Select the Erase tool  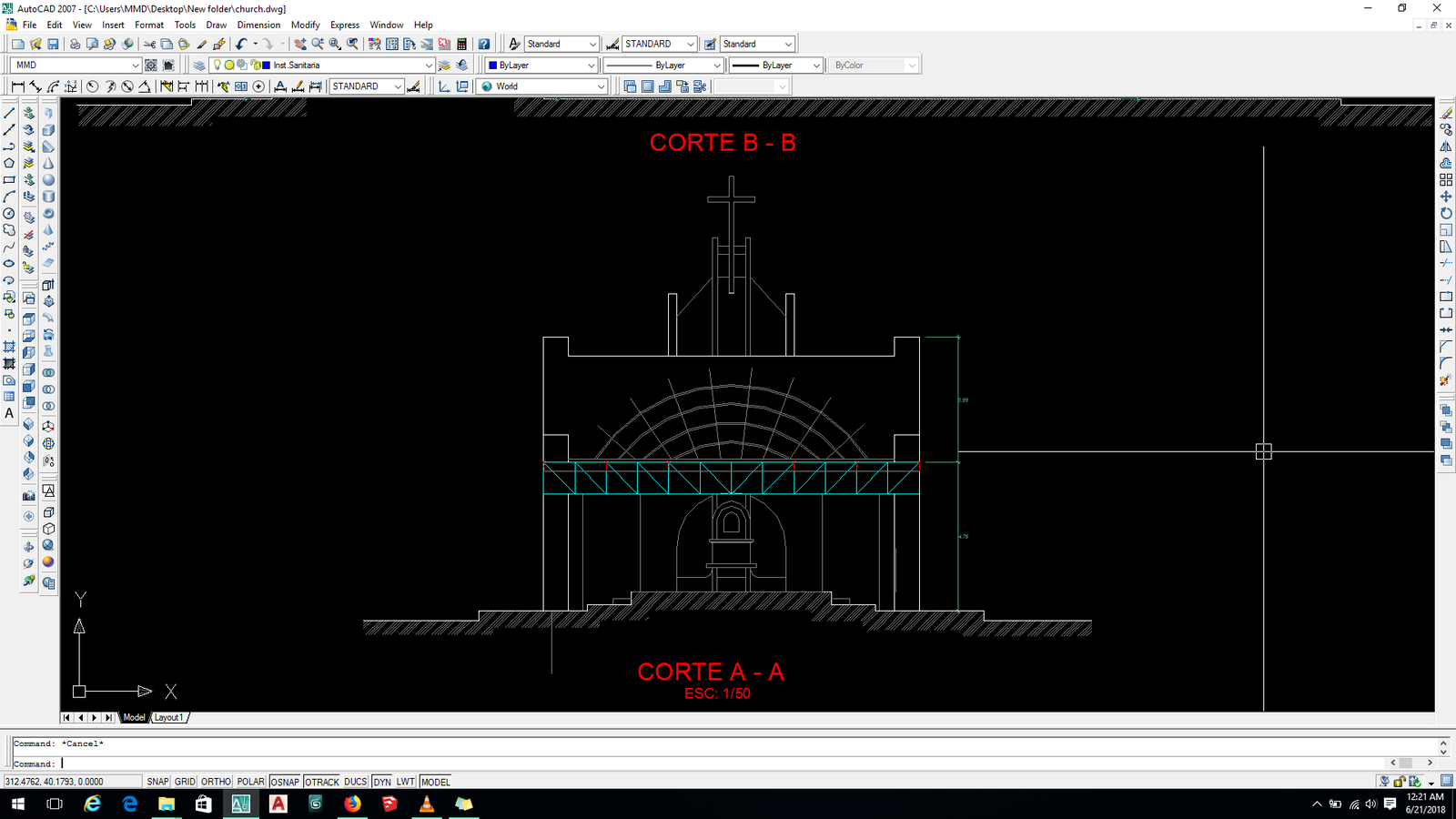click(1446, 114)
